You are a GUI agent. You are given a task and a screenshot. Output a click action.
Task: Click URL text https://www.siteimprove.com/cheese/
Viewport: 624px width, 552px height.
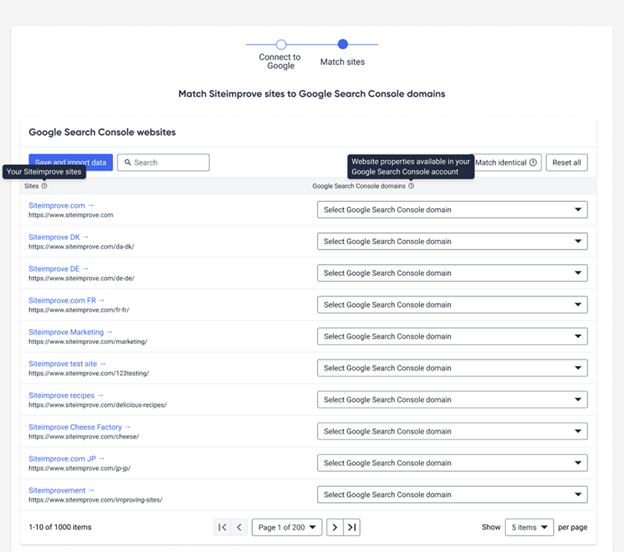click(x=84, y=437)
